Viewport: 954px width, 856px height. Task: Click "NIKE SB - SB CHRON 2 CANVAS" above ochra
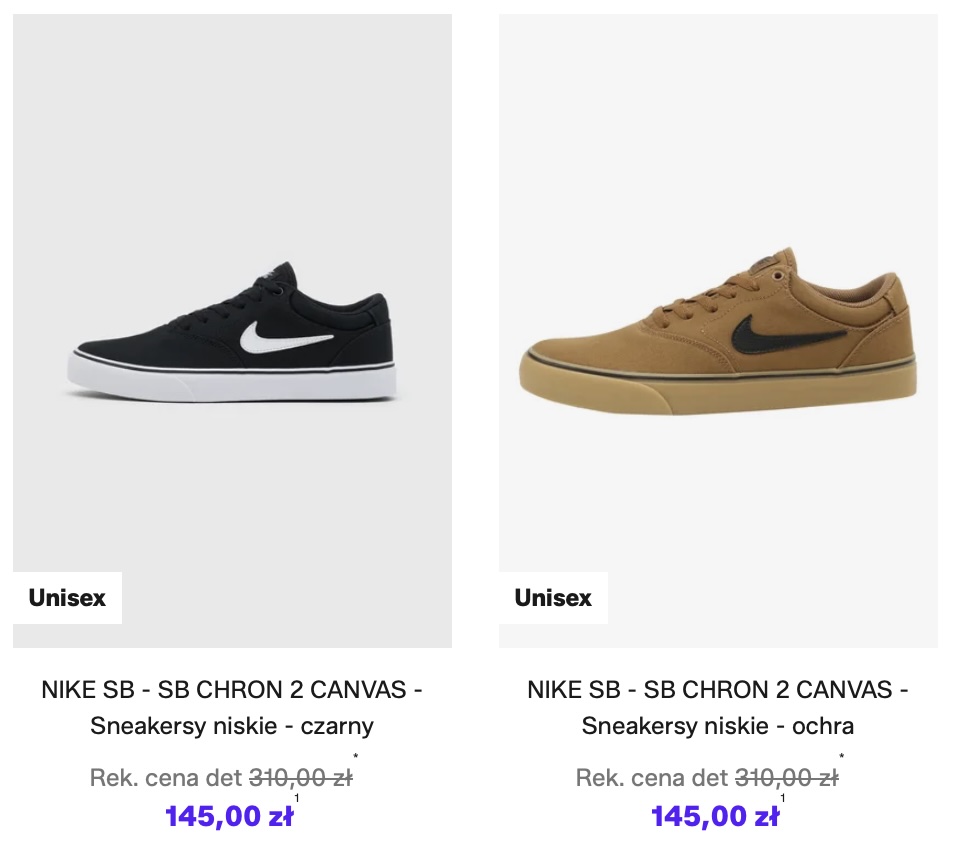718,690
